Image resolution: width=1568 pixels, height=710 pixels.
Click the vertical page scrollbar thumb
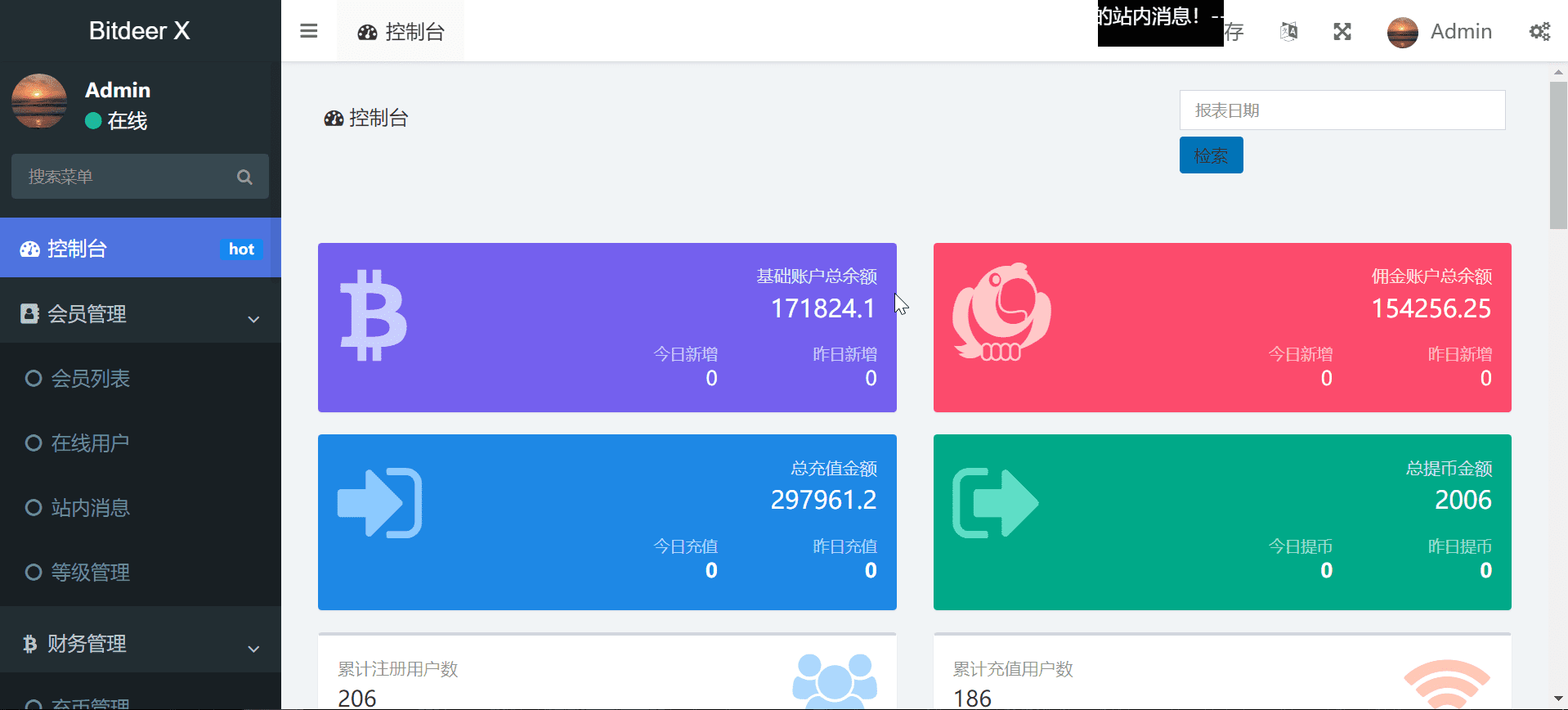[1558, 155]
